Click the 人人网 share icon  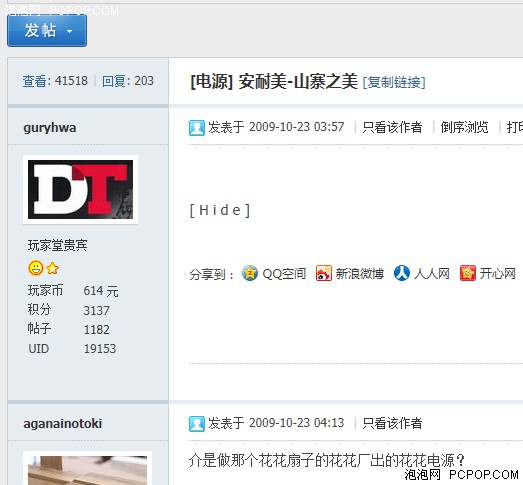tap(402, 274)
